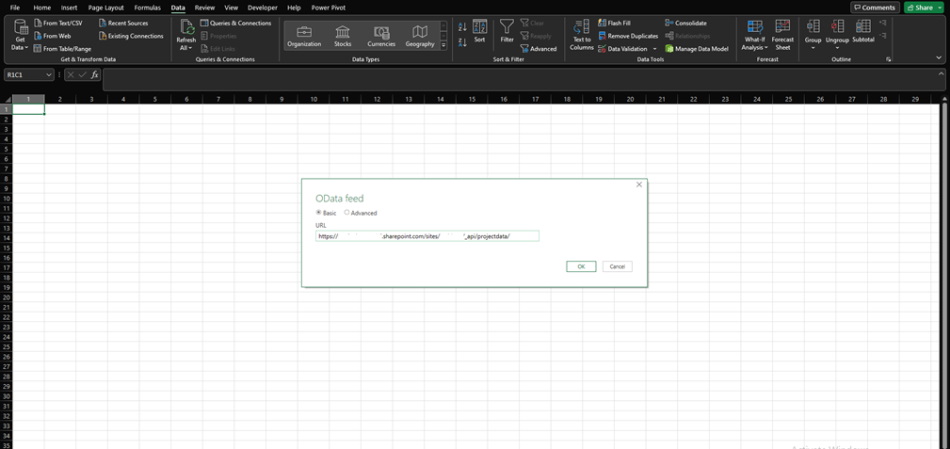Launch Text to Columns

pos(582,35)
